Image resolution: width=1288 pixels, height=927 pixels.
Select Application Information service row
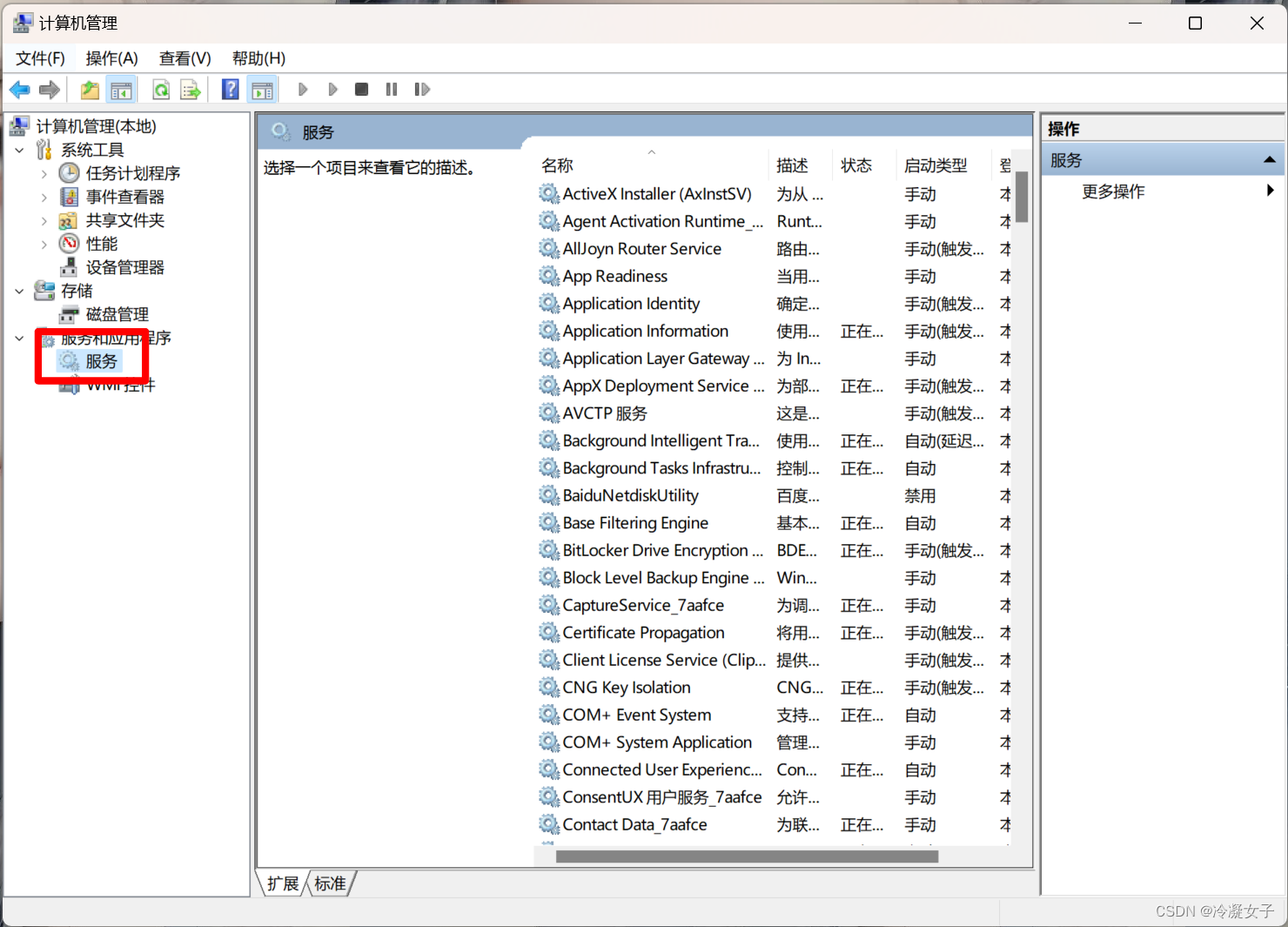775,331
